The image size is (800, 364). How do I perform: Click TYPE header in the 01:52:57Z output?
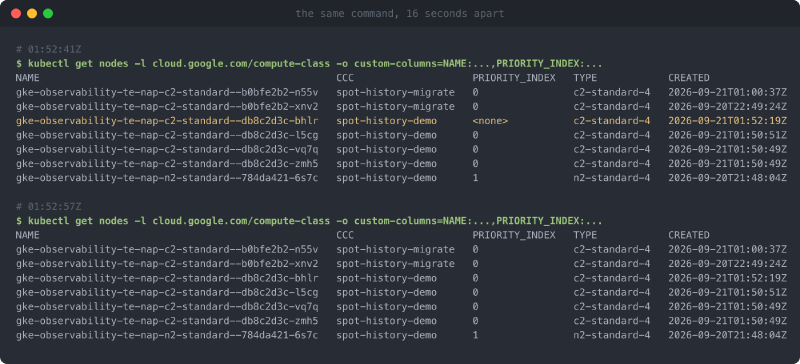(x=585, y=235)
